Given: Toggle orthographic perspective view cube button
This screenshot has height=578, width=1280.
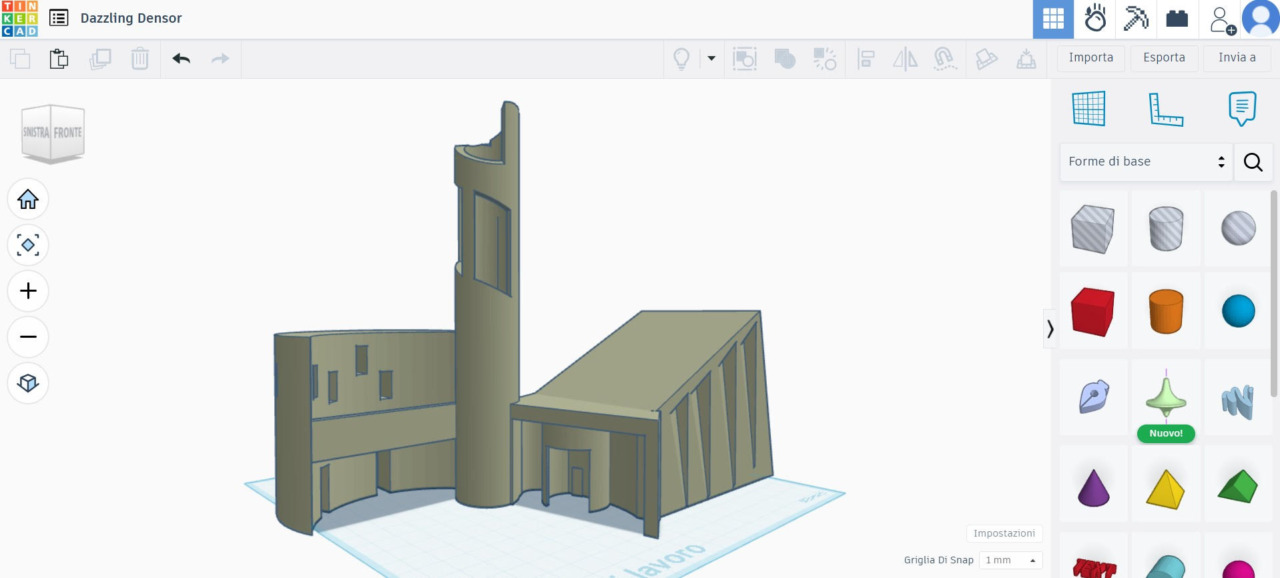Looking at the screenshot, I should [x=28, y=383].
